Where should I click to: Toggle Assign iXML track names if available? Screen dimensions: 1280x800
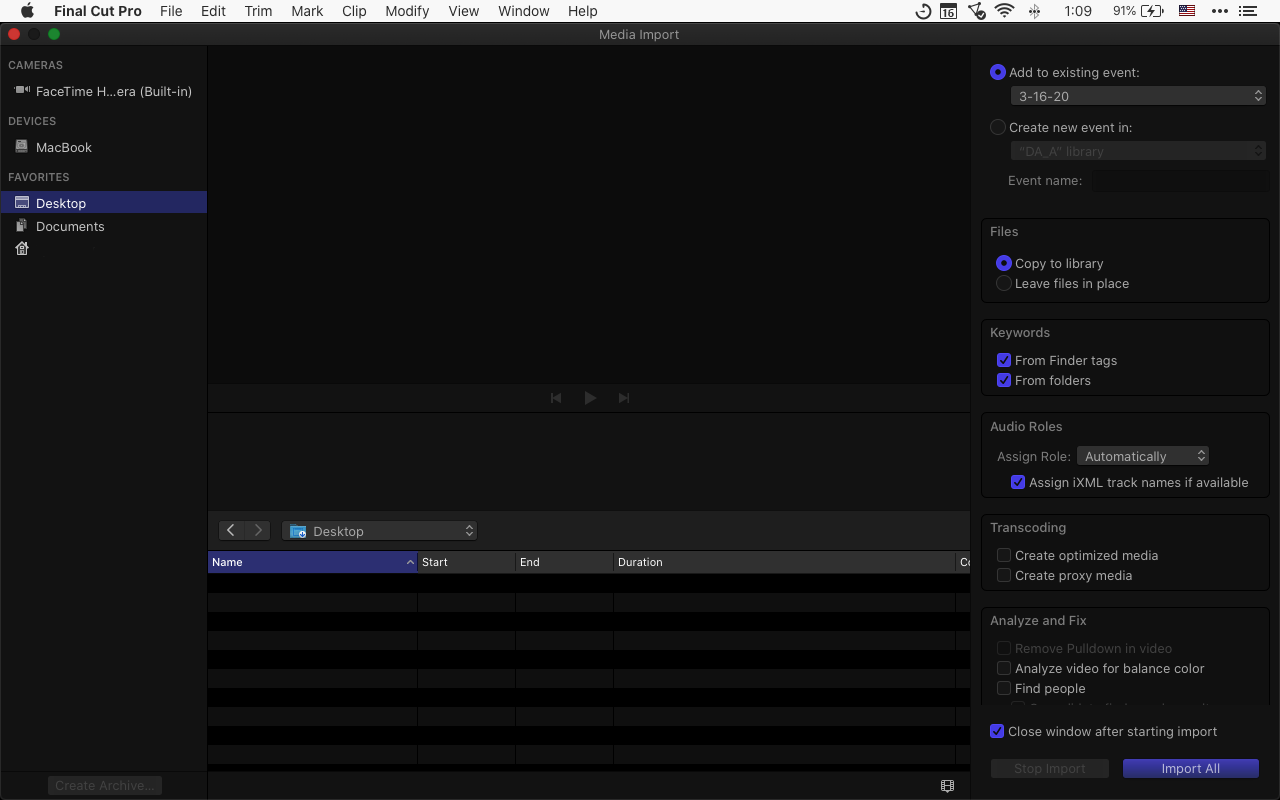pyautogui.click(x=1018, y=482)
